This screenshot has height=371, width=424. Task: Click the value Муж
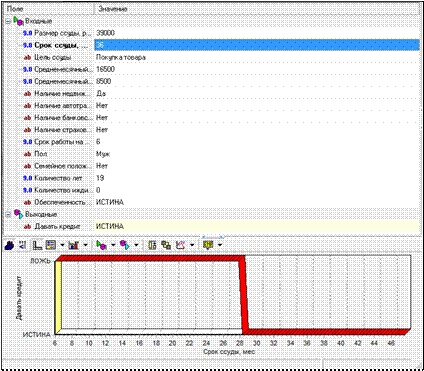[103, 154]
